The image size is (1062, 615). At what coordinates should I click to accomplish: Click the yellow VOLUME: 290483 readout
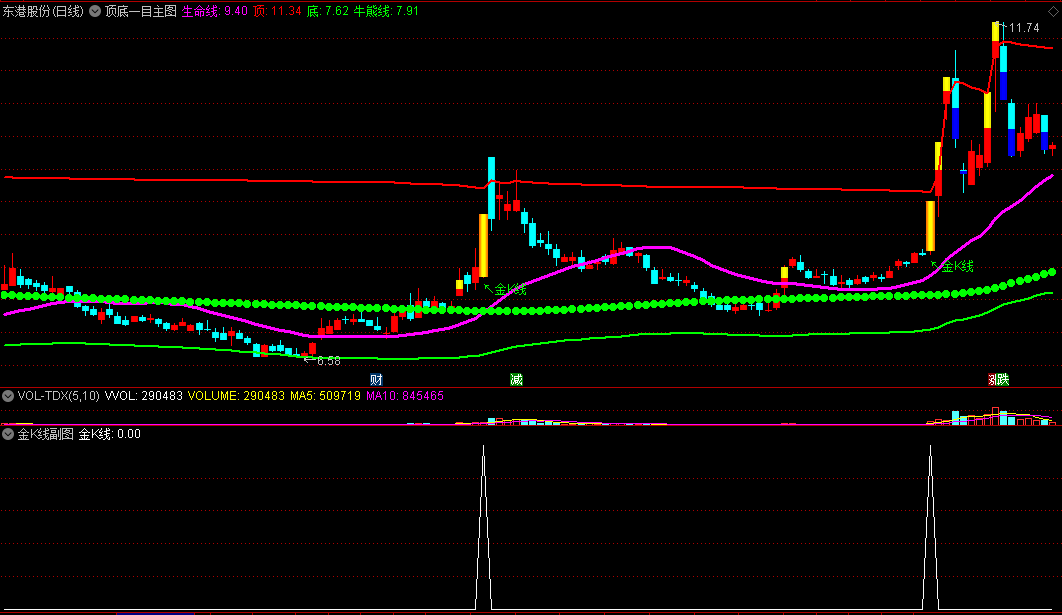[236, 396]
